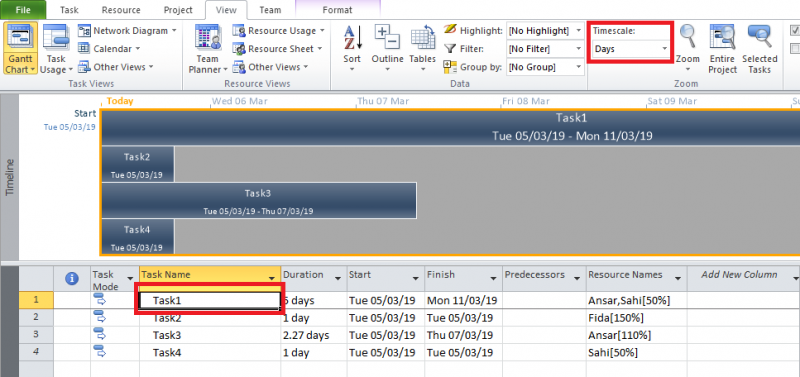Click the 'Tue 05/03/19' timeline start date
This screenshot has height=377, width=800.
tap(70, 127)
